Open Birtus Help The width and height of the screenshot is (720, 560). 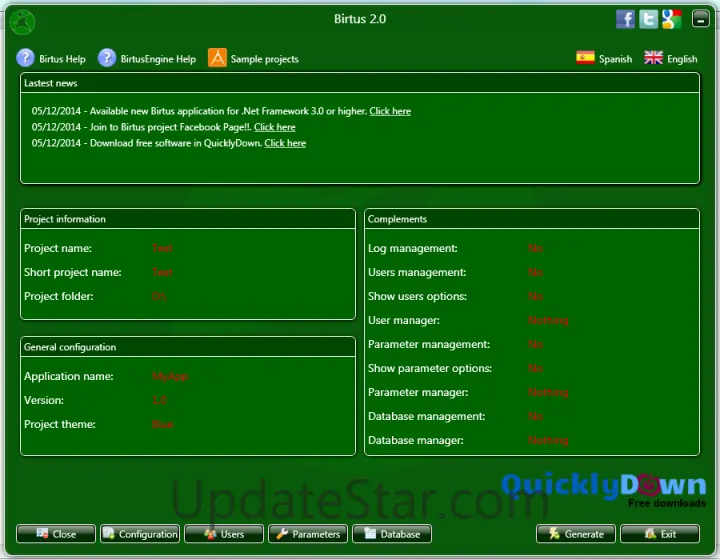pos(51,59)
